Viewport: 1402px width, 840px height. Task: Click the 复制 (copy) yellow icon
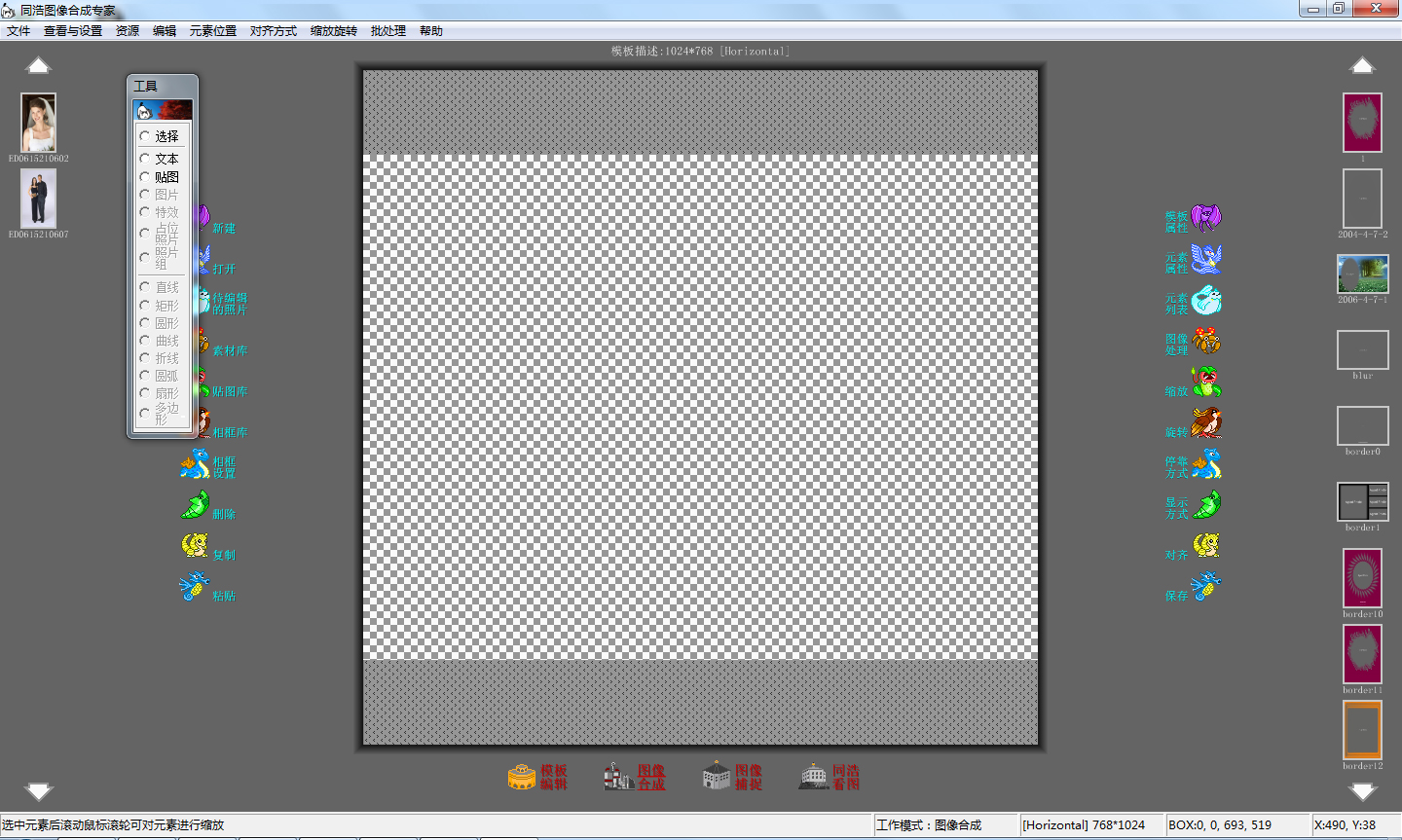[x=195, y=546]
